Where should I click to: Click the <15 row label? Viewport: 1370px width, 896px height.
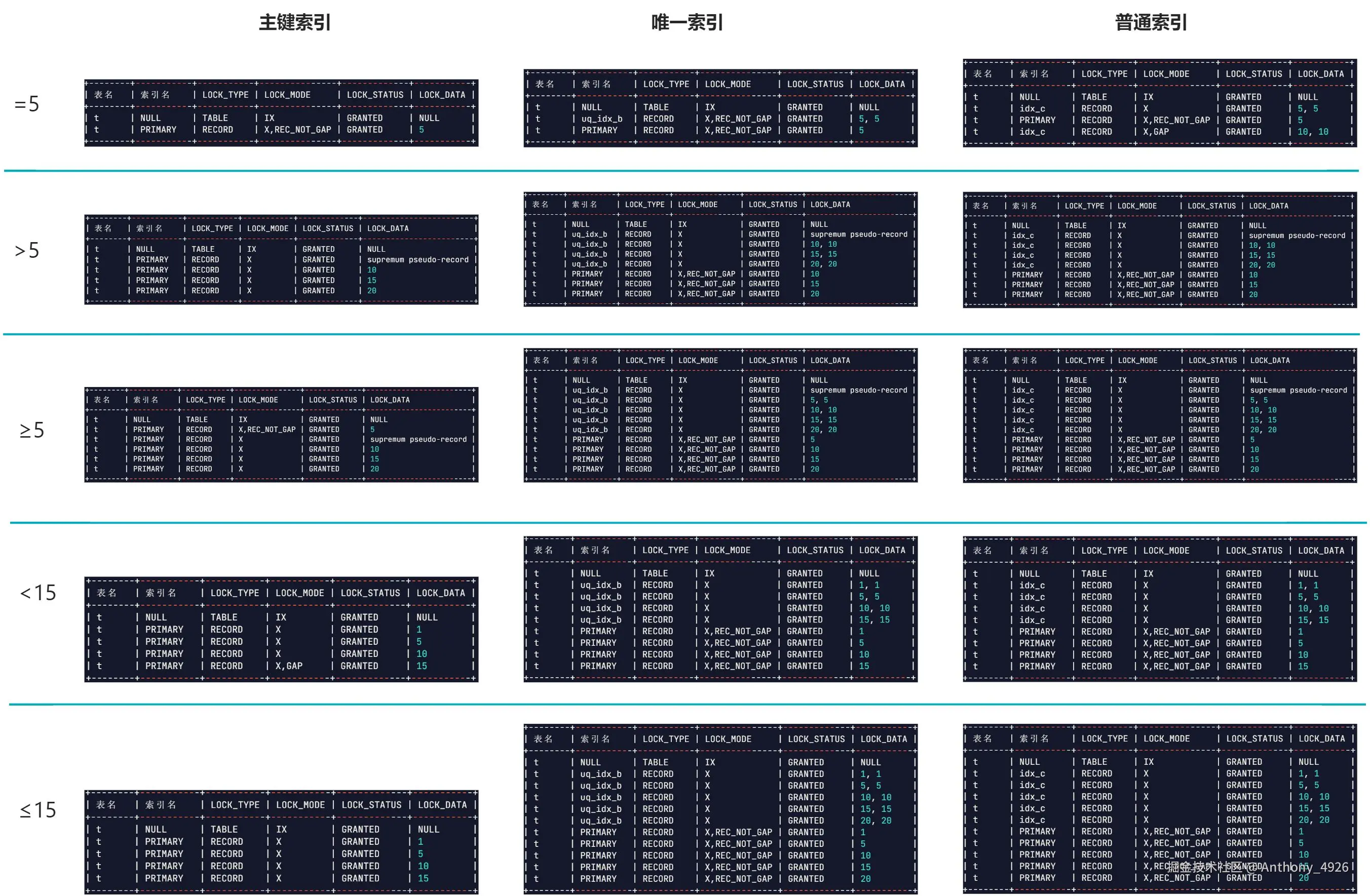(x=38, y=593)
